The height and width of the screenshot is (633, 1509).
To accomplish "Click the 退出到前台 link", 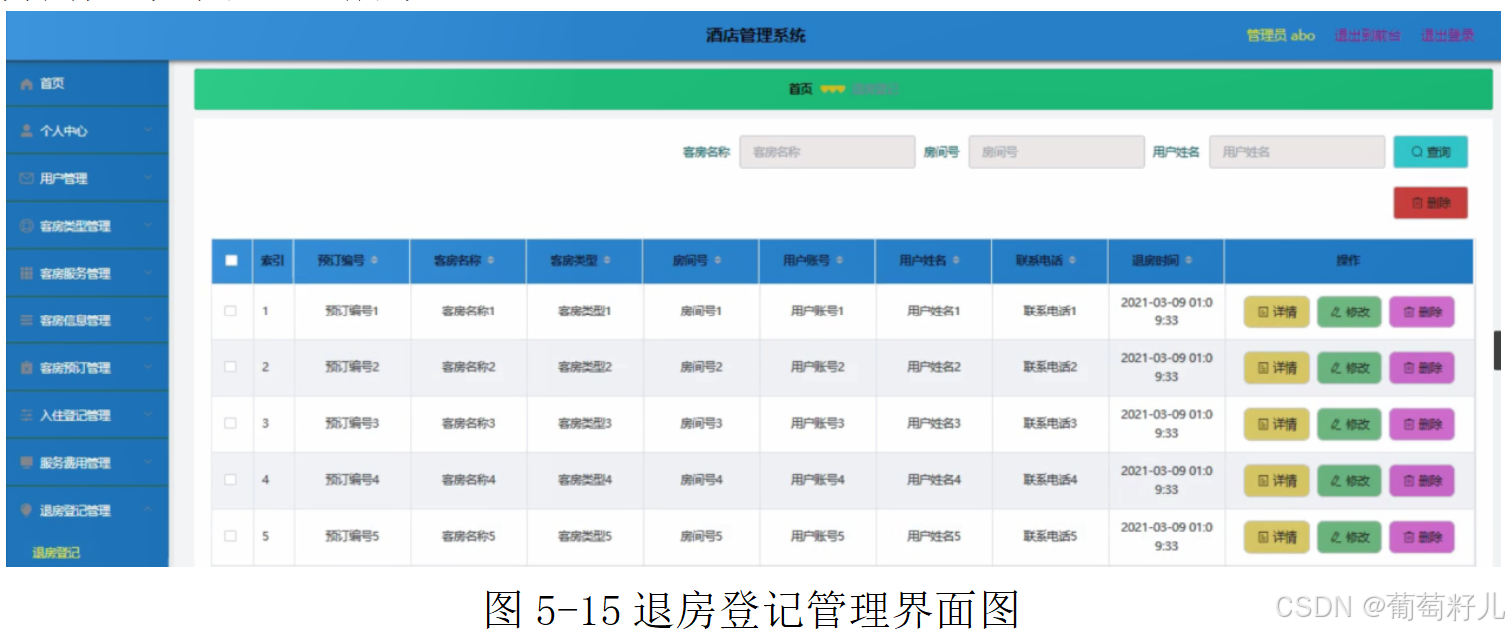I will click(1367, 35).
